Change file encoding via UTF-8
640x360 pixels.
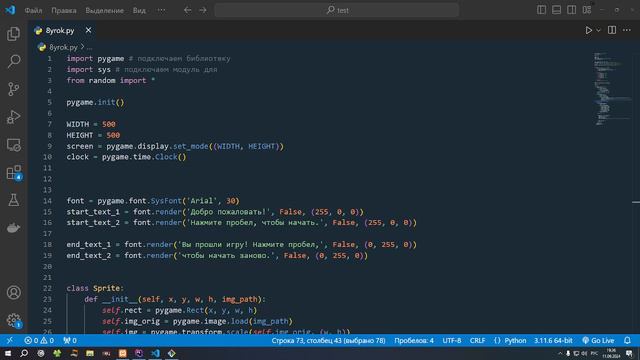click(x=452, y=340)
